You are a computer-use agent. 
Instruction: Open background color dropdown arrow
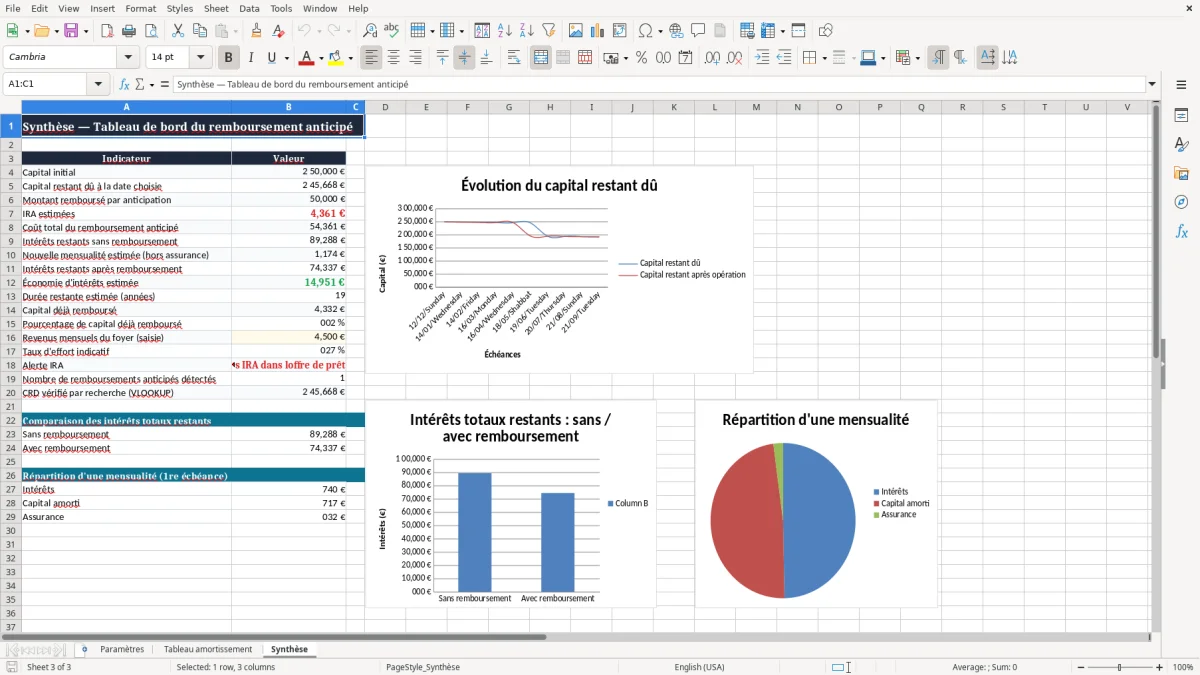tap(350, 58)
